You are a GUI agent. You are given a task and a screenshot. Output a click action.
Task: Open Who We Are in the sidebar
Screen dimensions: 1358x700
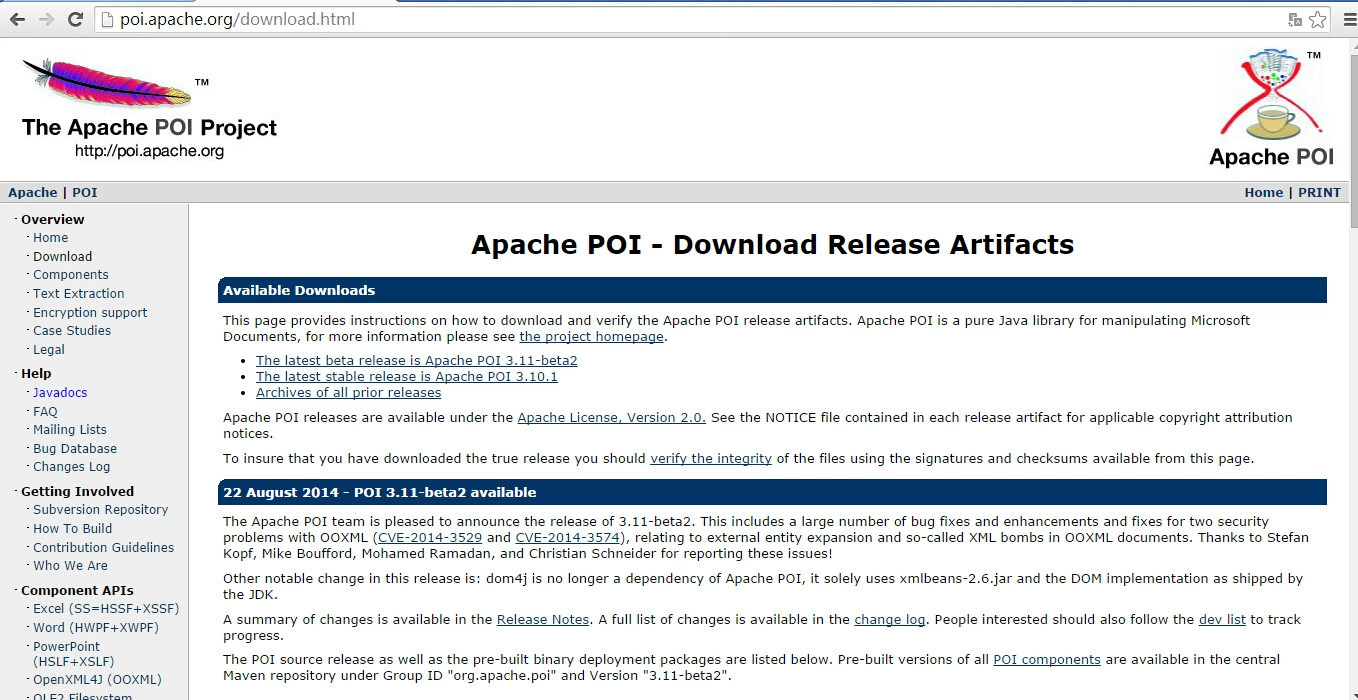pyautogui.click(x=70, y=566)
